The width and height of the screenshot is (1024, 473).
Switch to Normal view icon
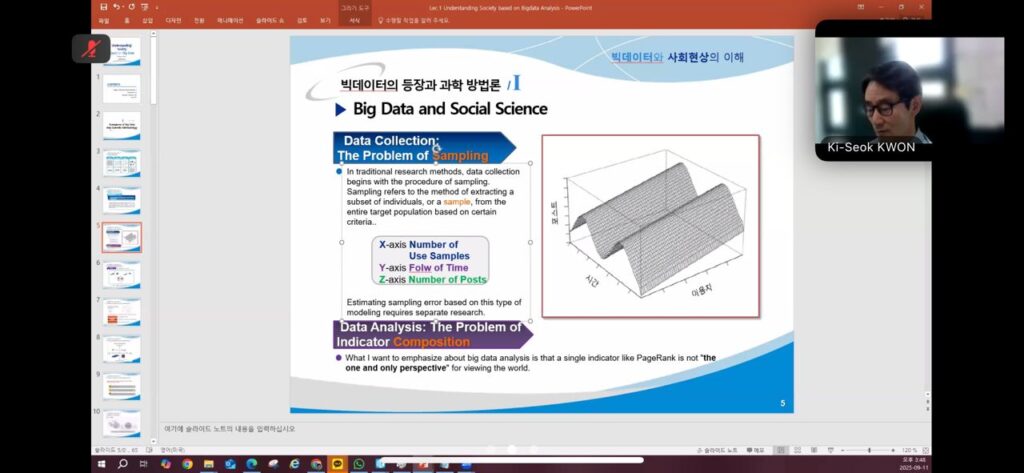point(781,450)
